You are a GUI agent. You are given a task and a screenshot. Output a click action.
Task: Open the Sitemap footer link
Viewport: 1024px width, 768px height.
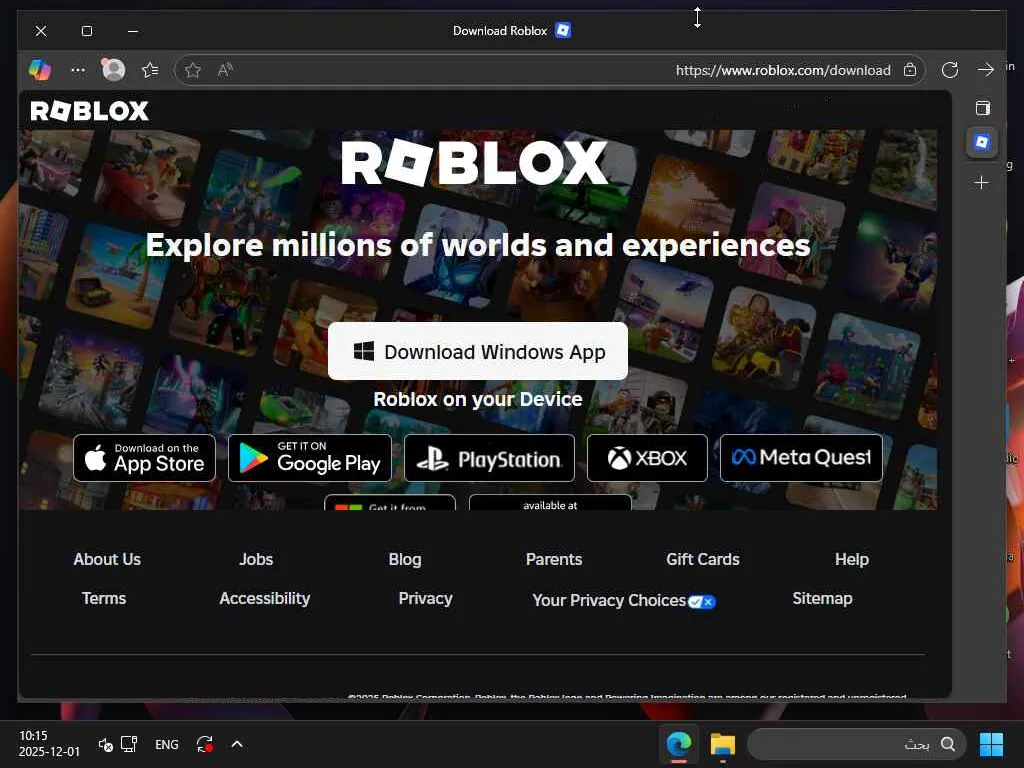click(x=822, y=599)
